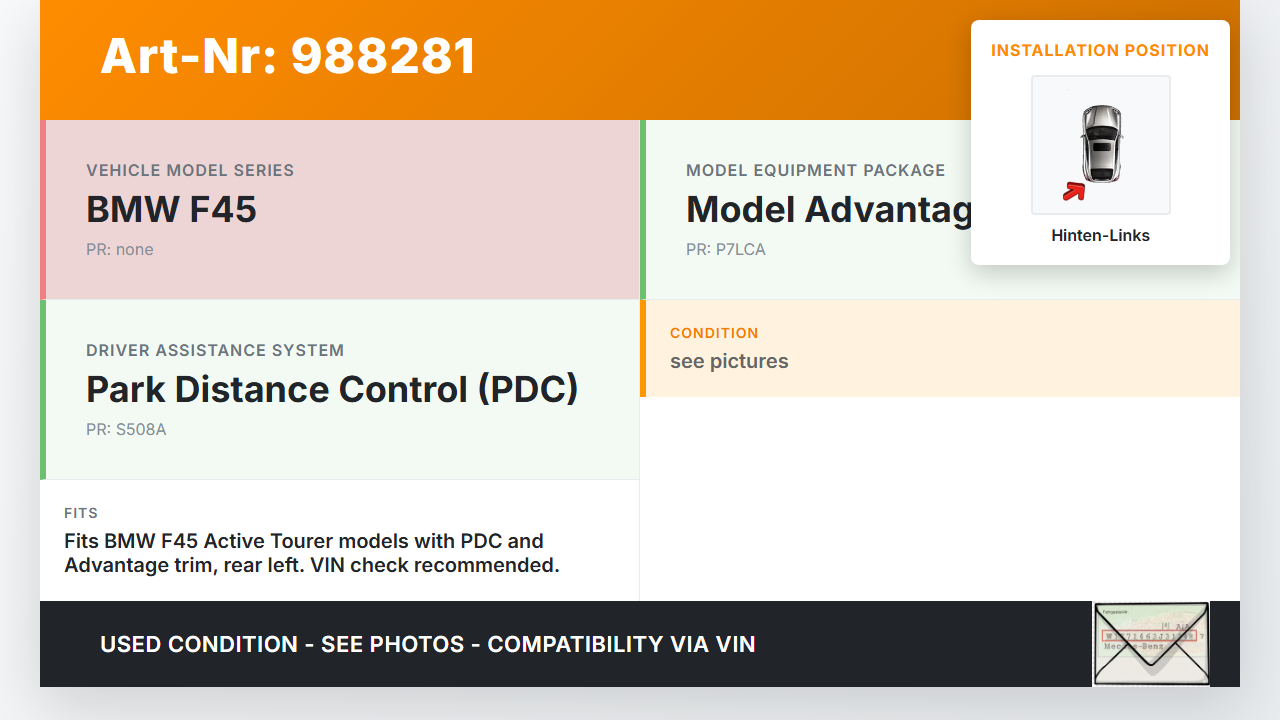Click the PR: P7LCA code
The image size is (1280, 720).
click(726, 250)
